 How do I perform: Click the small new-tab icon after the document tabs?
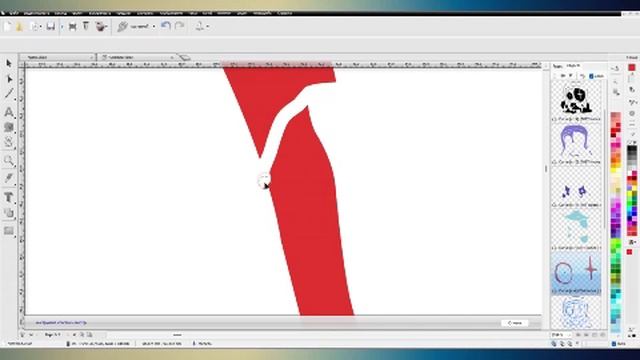184,58
